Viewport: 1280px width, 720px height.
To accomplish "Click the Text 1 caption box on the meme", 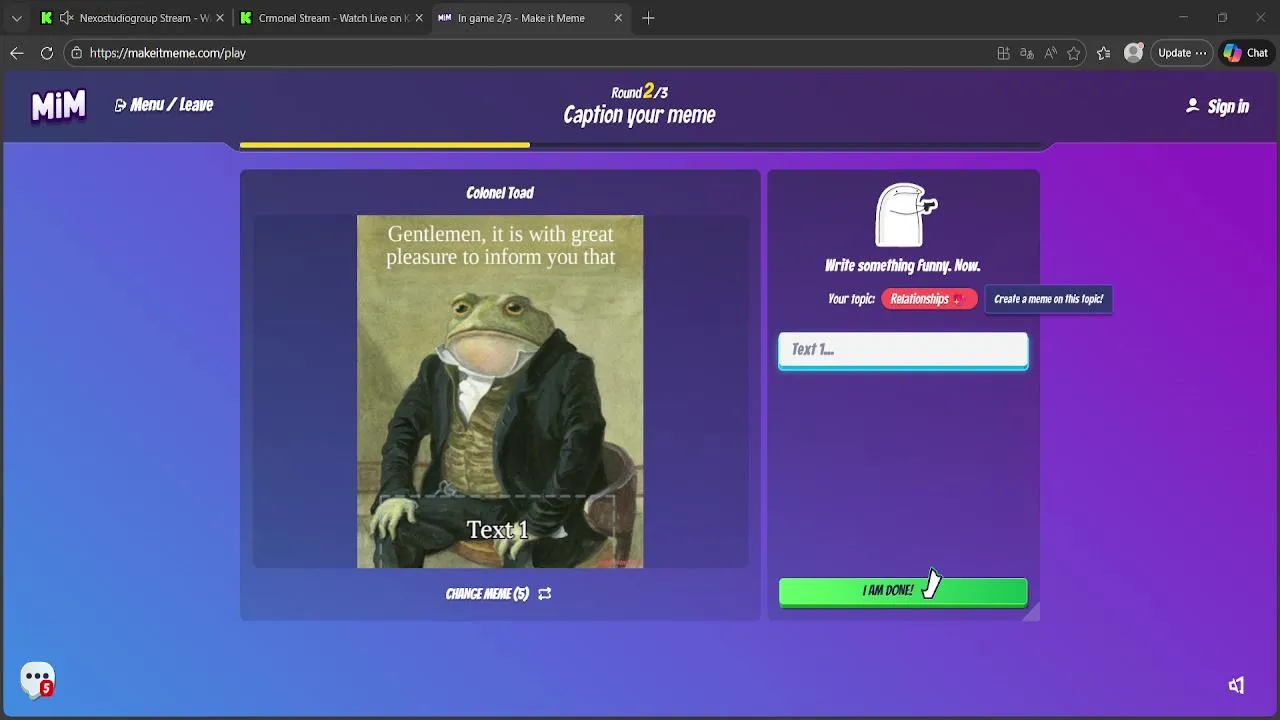I will 497,530.
